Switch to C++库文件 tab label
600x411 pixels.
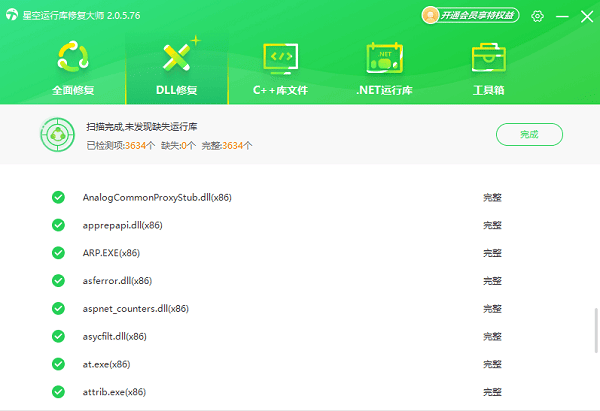pyautogui.click(x=280, y=90)
